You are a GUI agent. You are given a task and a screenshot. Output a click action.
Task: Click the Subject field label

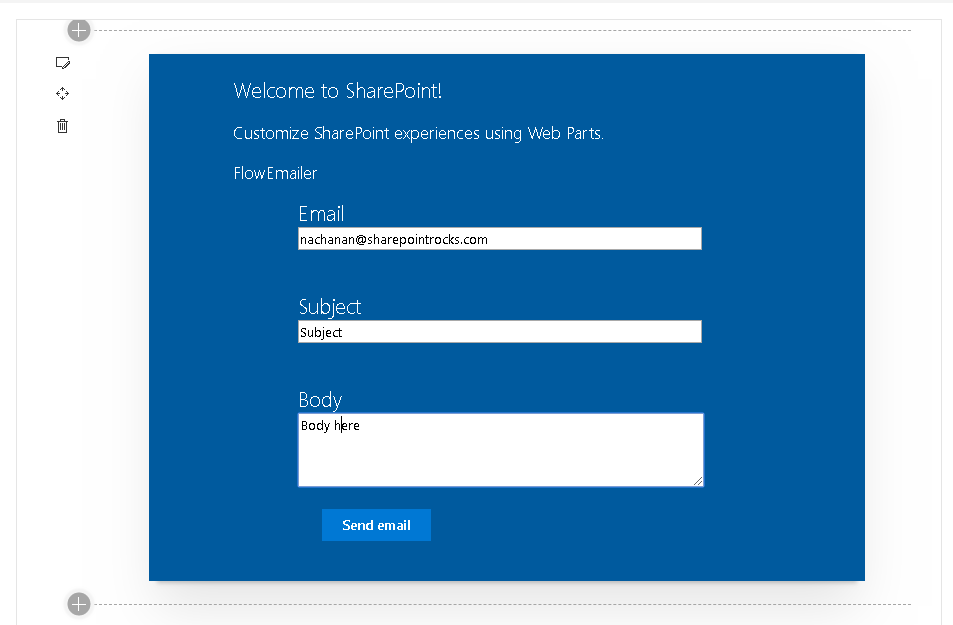pos(330,307)
